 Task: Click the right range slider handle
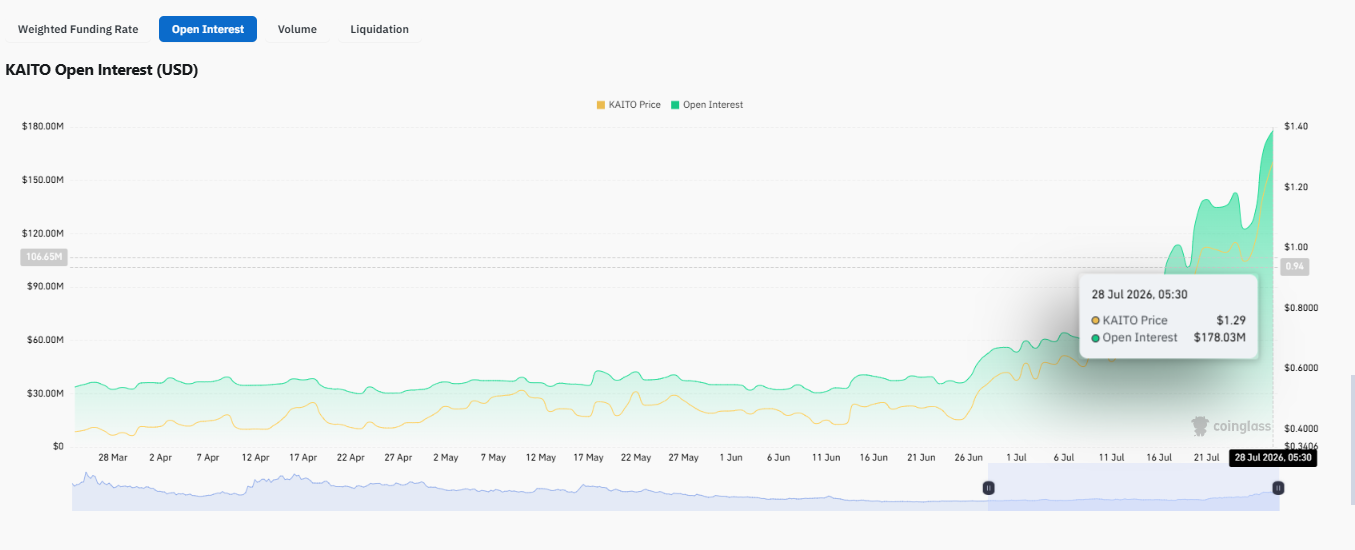pyautogui.click(x=1278, y=488)
